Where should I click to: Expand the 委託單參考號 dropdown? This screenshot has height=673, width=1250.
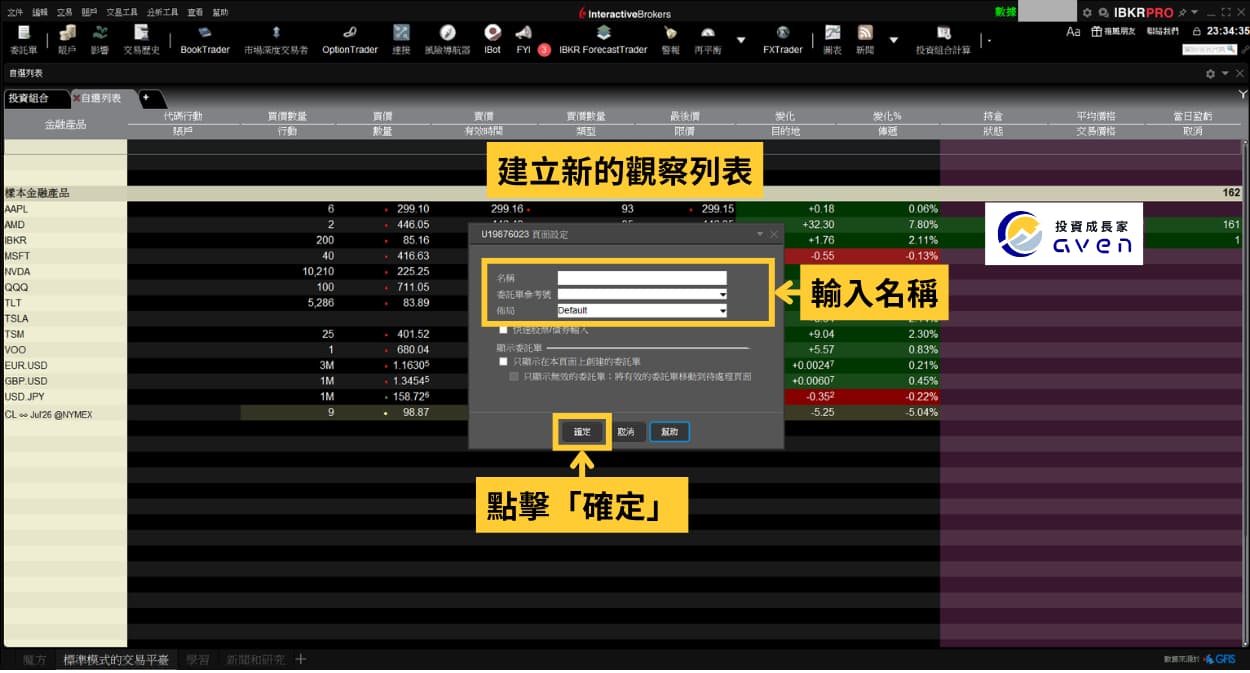tap(722, 294)
